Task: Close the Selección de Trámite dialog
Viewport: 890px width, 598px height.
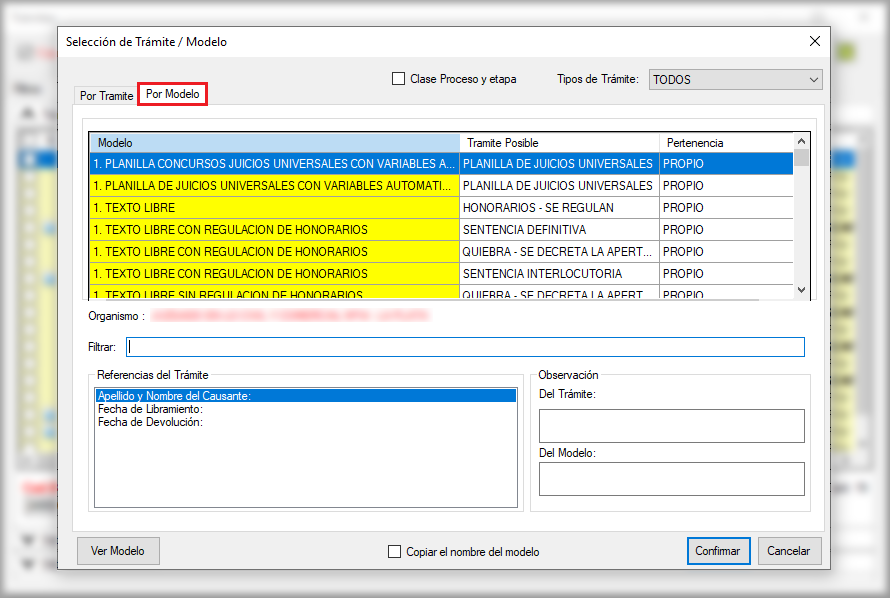Action: point(814,42)
